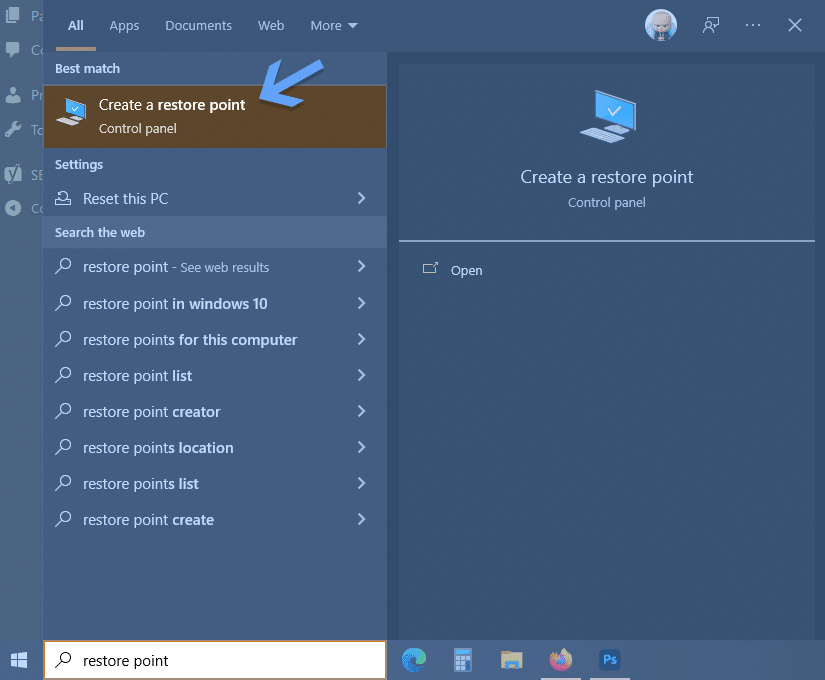Click the Reset this PC settings icon
The height and width of the screenshot is (680, 825).
(x=63, y=198)
